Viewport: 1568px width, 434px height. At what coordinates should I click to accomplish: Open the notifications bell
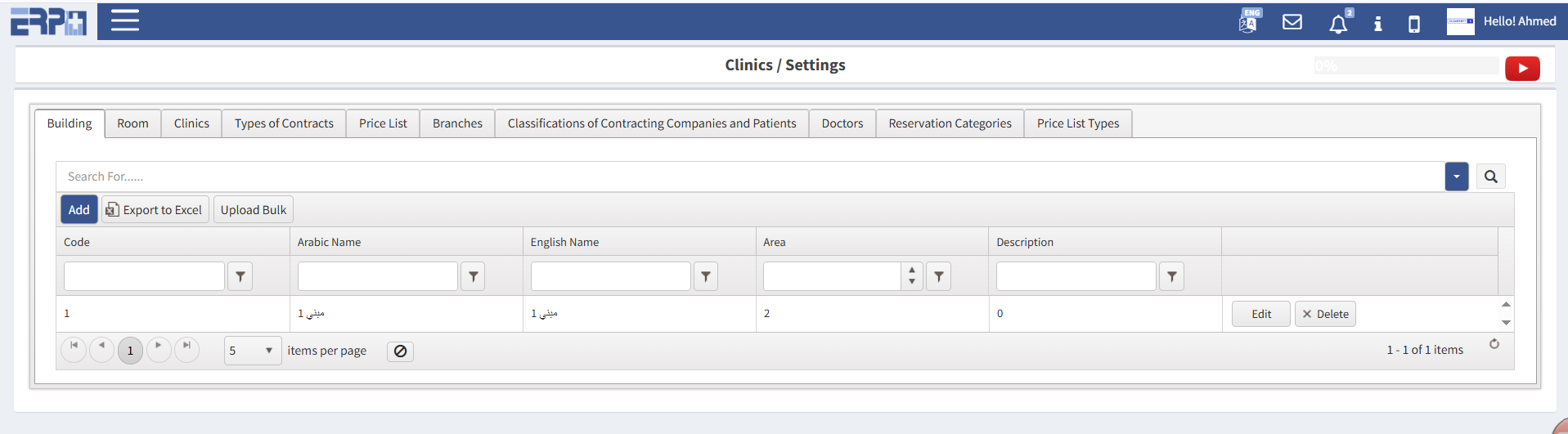(x=1338, y=24)
